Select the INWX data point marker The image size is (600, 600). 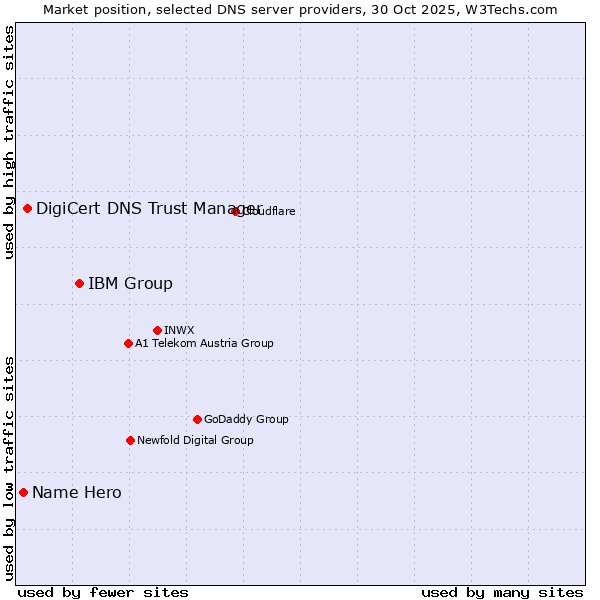[157, 330]
